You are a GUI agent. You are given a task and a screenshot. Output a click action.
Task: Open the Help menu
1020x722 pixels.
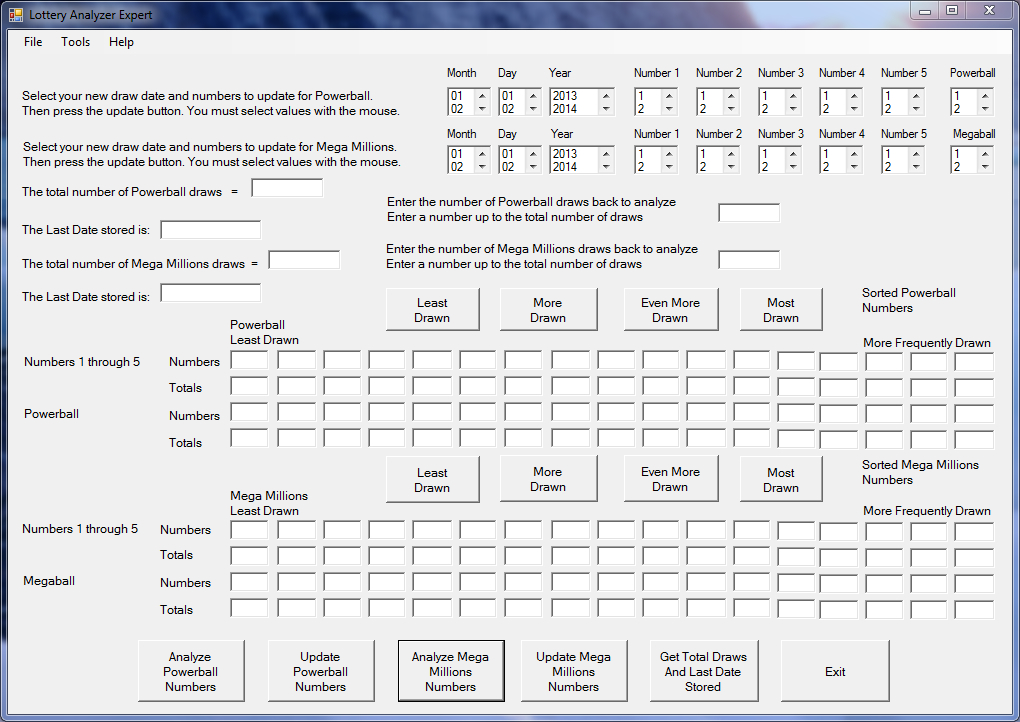coord(121,42)
